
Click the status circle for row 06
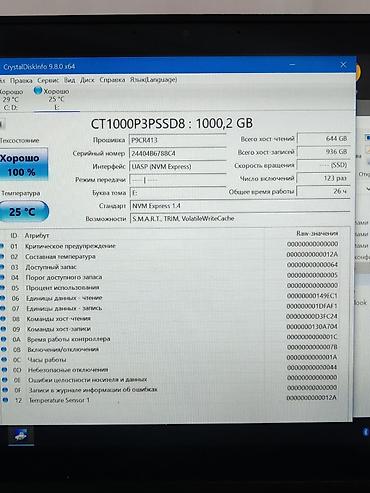(2, 298)
